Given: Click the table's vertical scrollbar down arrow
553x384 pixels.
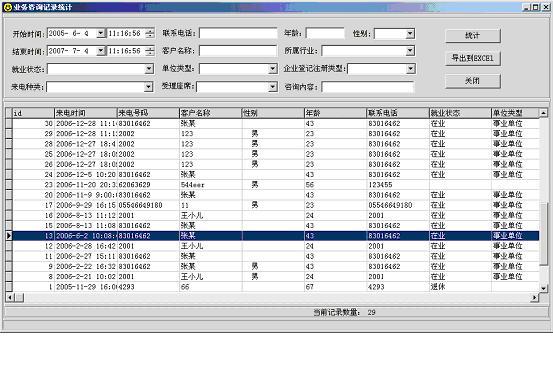Looking at the screenshot, I should [x=543, y=288].
